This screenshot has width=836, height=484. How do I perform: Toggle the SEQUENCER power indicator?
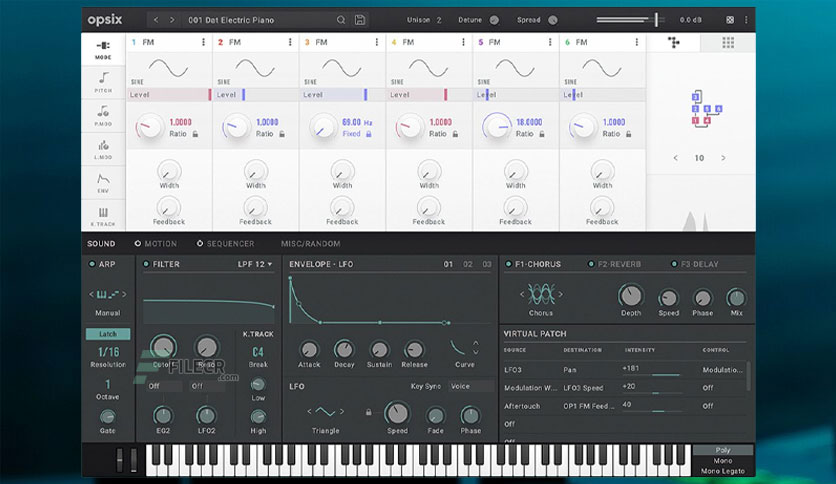pos(200,244)
